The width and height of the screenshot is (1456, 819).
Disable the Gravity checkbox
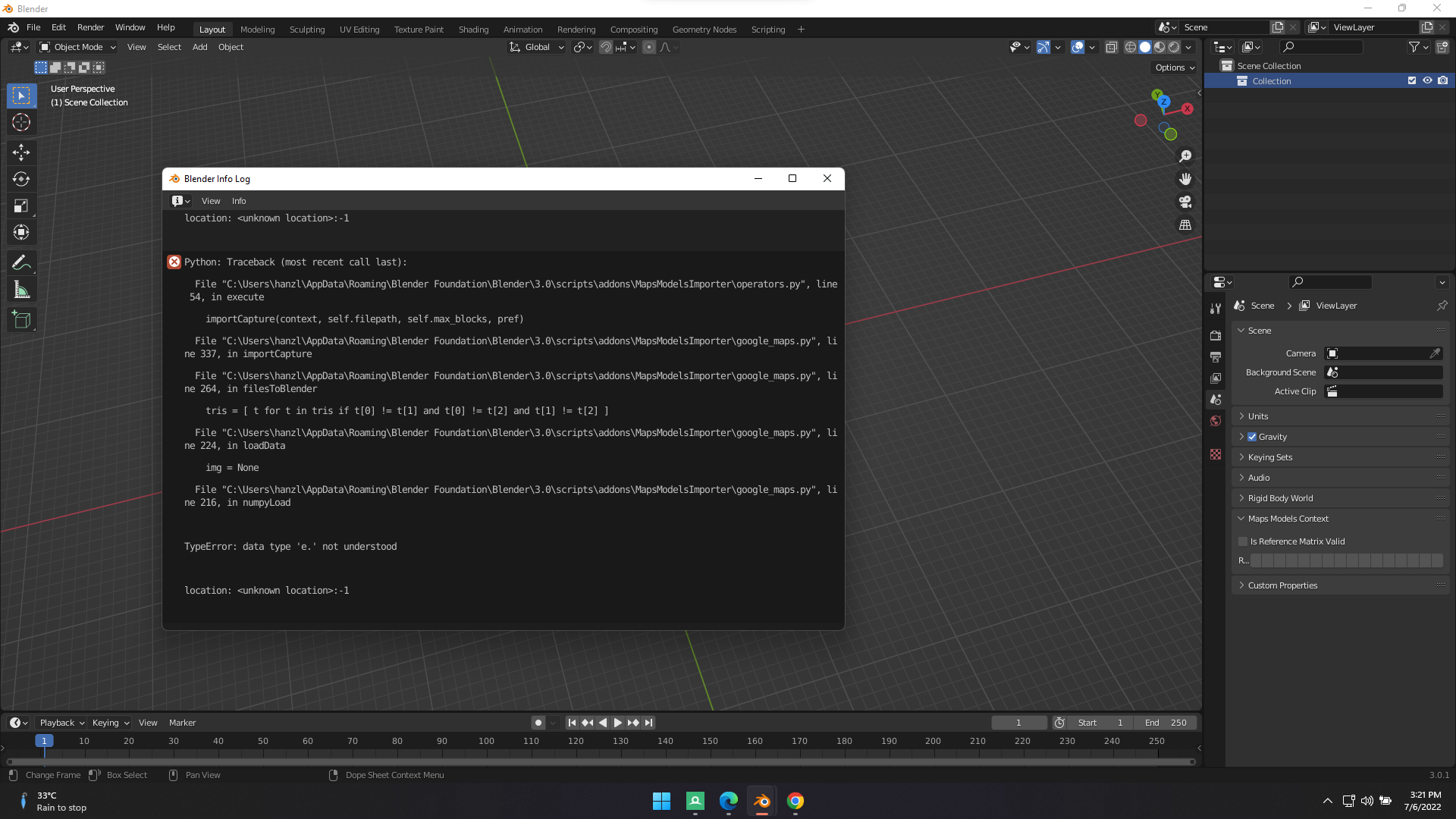[1253, 437]
